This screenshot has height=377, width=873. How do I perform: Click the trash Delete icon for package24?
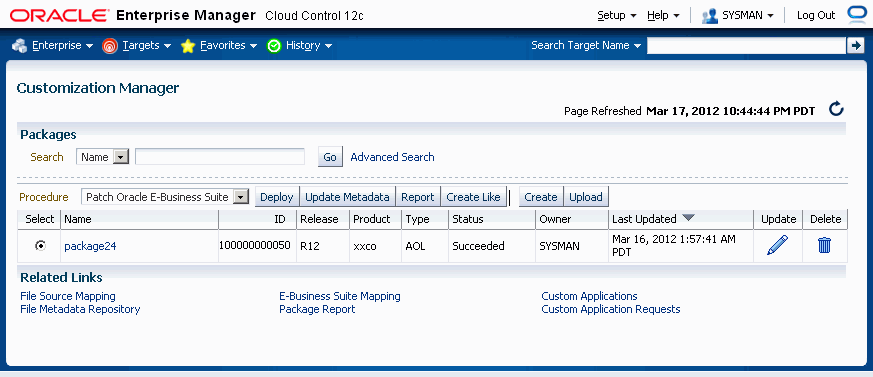pos(824,245)
